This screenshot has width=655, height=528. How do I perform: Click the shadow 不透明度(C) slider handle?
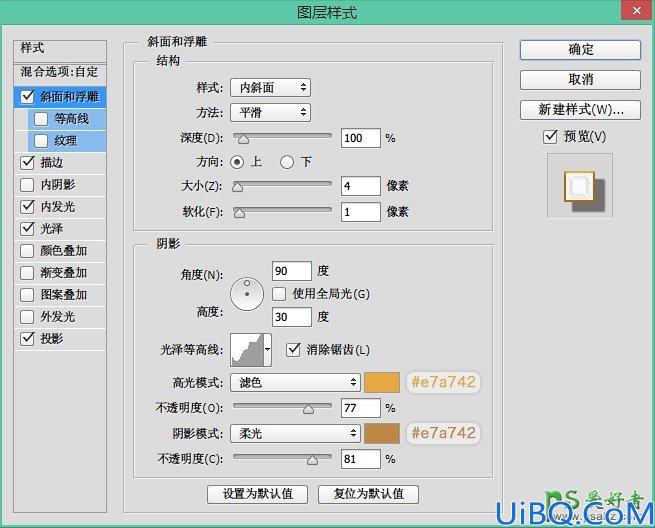[x=312, y=460]
